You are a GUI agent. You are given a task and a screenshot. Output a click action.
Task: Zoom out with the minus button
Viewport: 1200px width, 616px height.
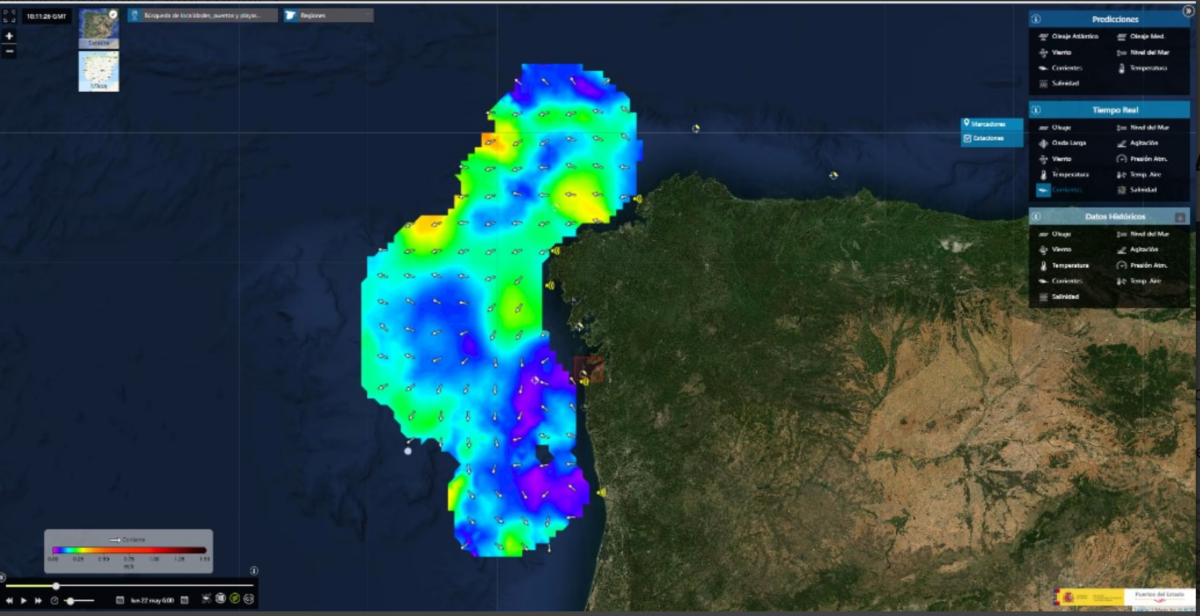[x=9, y=51]
